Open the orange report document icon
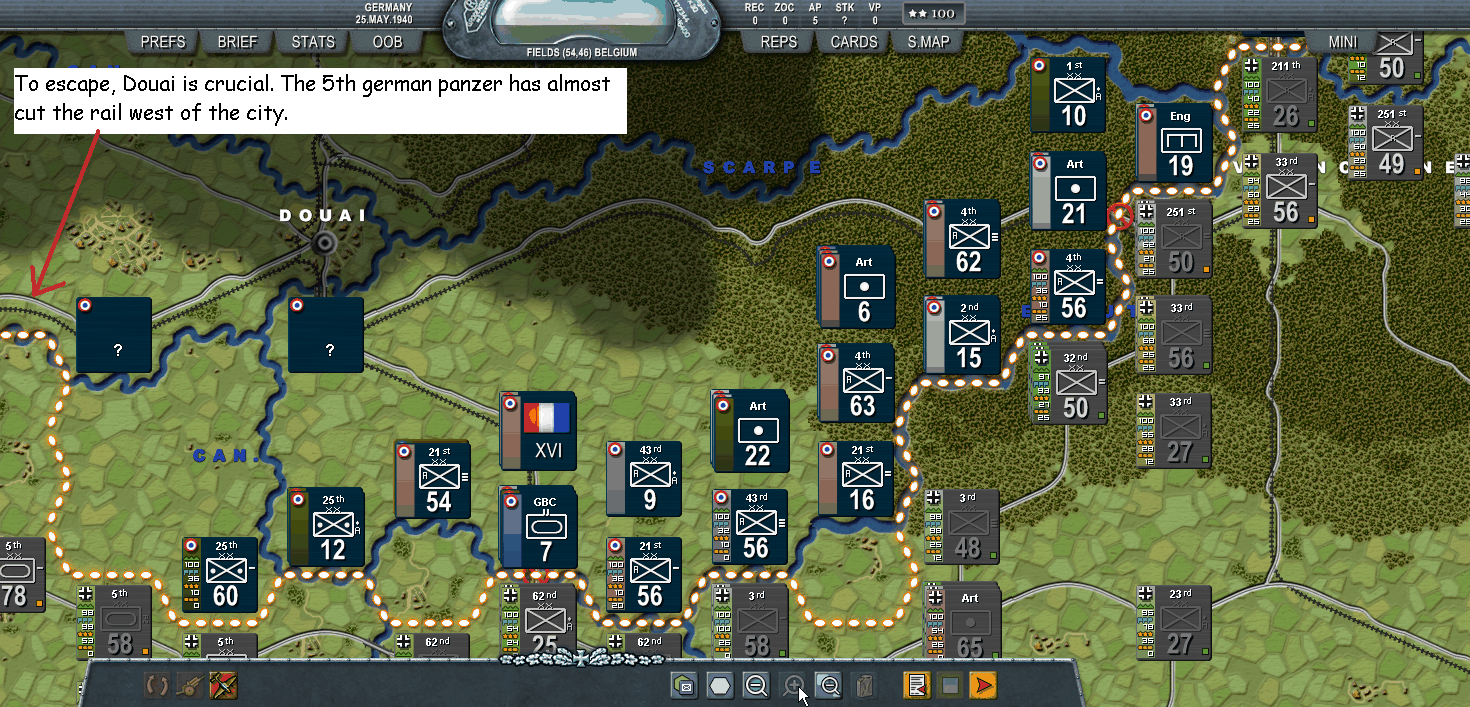Screen dimensions: 1470x707 pyautogui.click(x=915, y=686)
